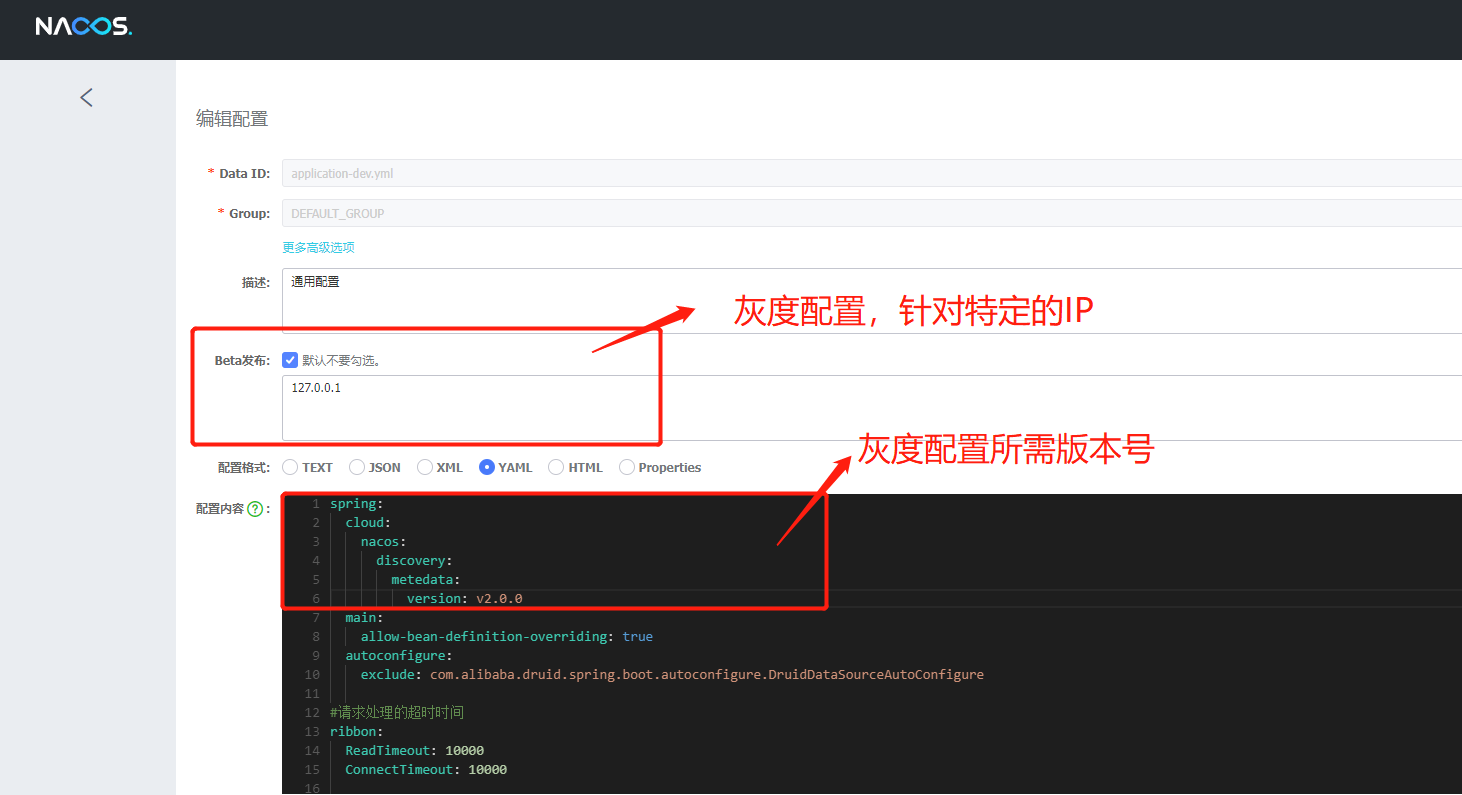The image size is (1462, 795).
Task: Click the Data ID input field
Action: click(870, 173)
